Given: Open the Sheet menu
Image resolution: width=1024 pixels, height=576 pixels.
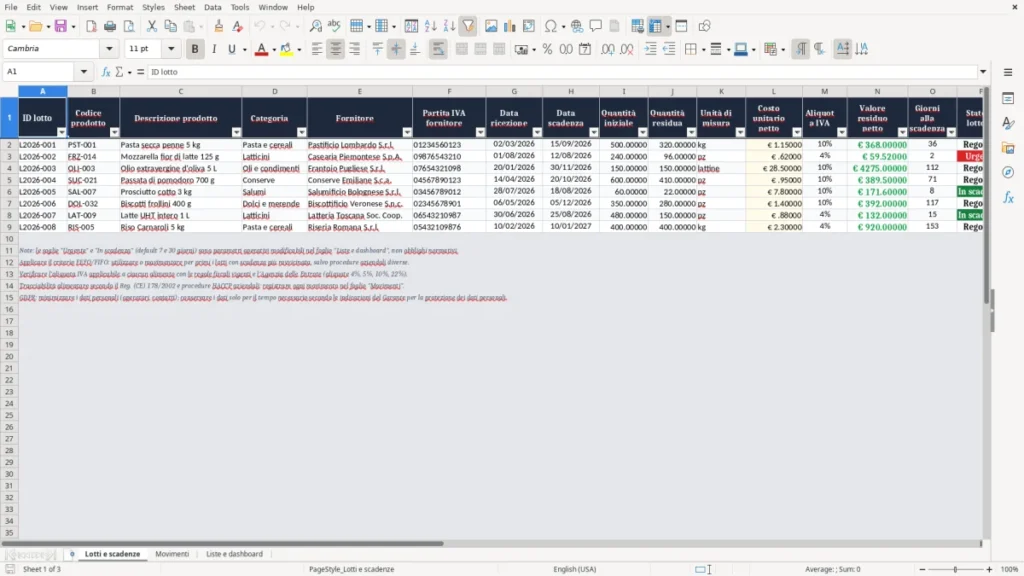Looking at the screenshot, I should [x=184, y=7].
